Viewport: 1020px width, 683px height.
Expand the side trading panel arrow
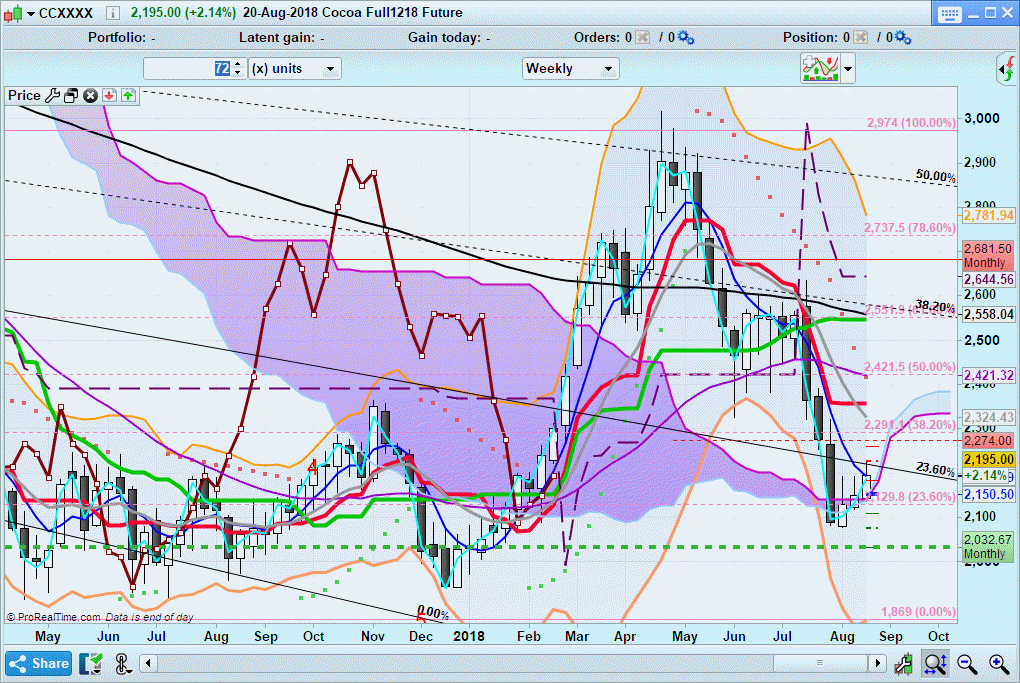pyautogui.click(x=1006, y=68)
